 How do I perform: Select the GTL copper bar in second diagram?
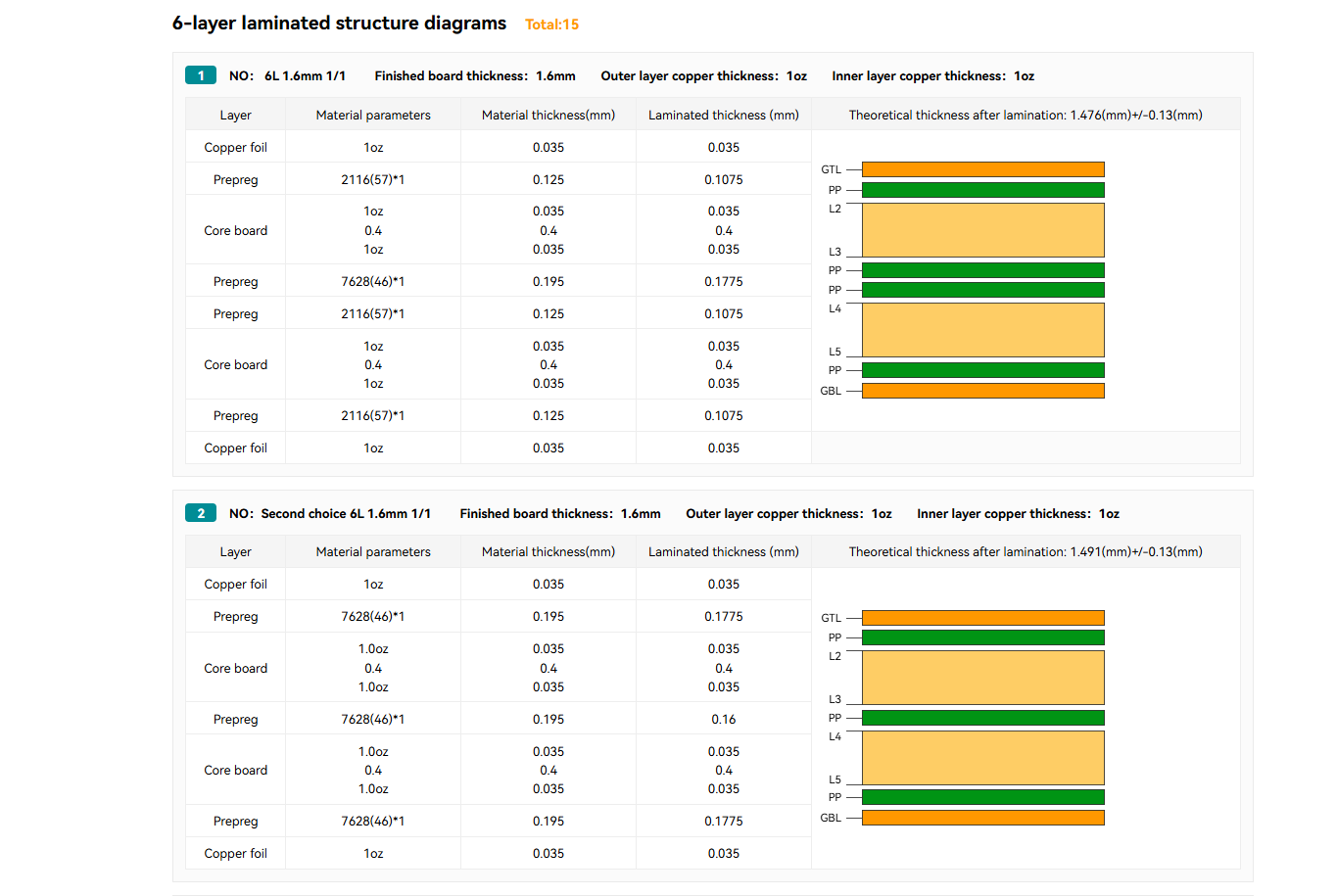tap(982, 618)
